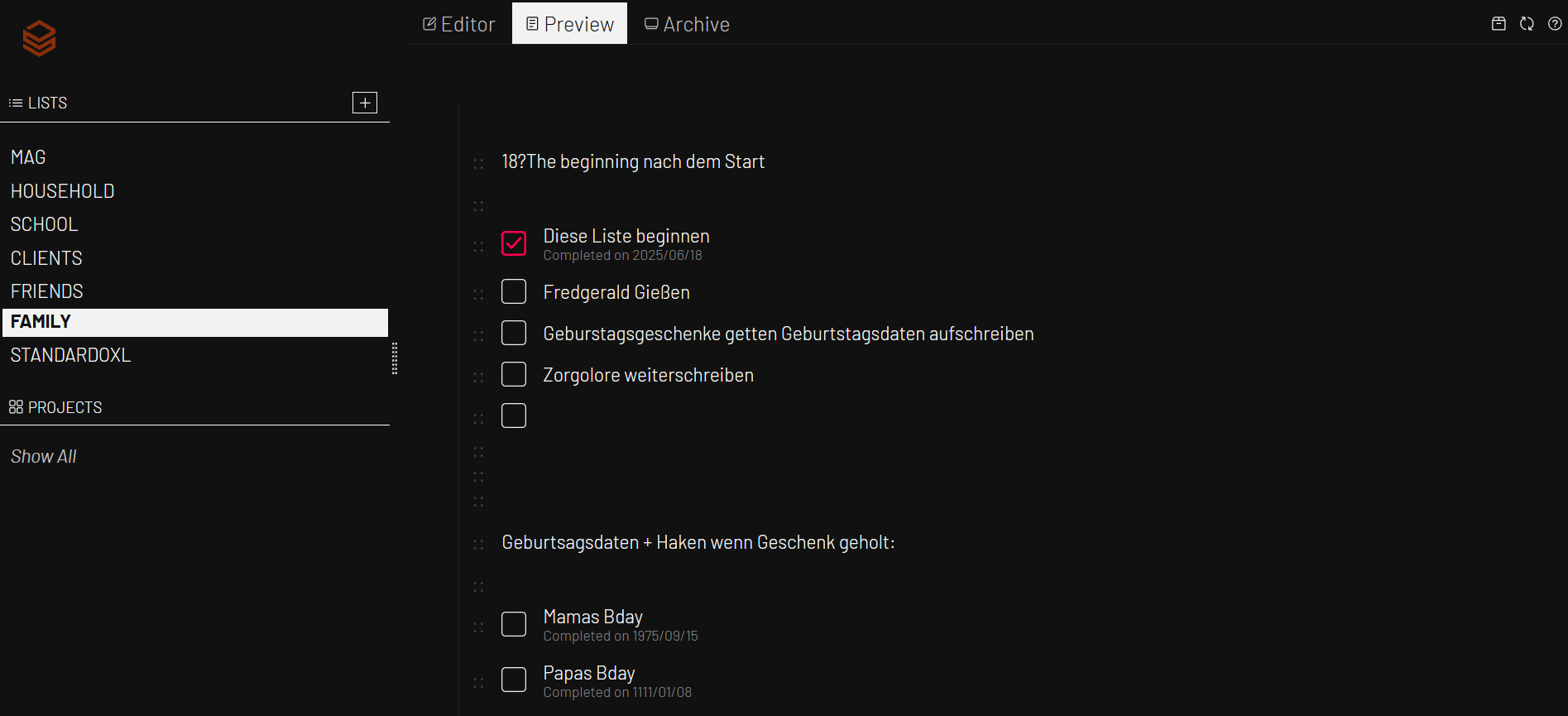Click the list icon beside LISTS heading

(x=16, y=103)
